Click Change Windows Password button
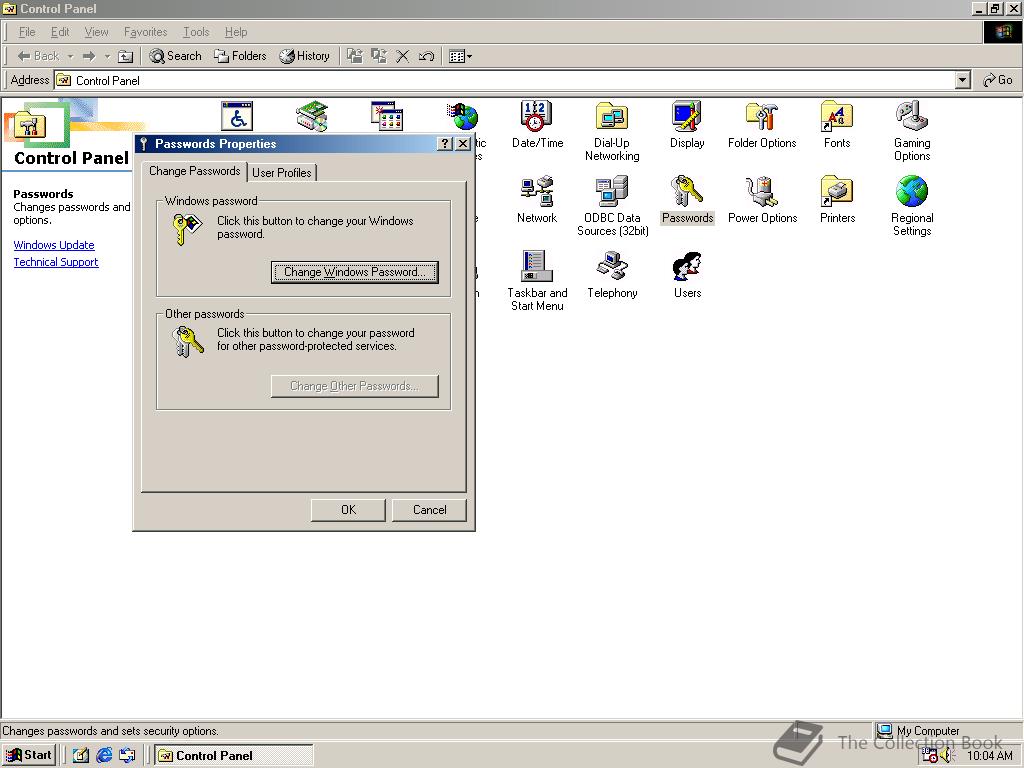 (x=355, y=272)
